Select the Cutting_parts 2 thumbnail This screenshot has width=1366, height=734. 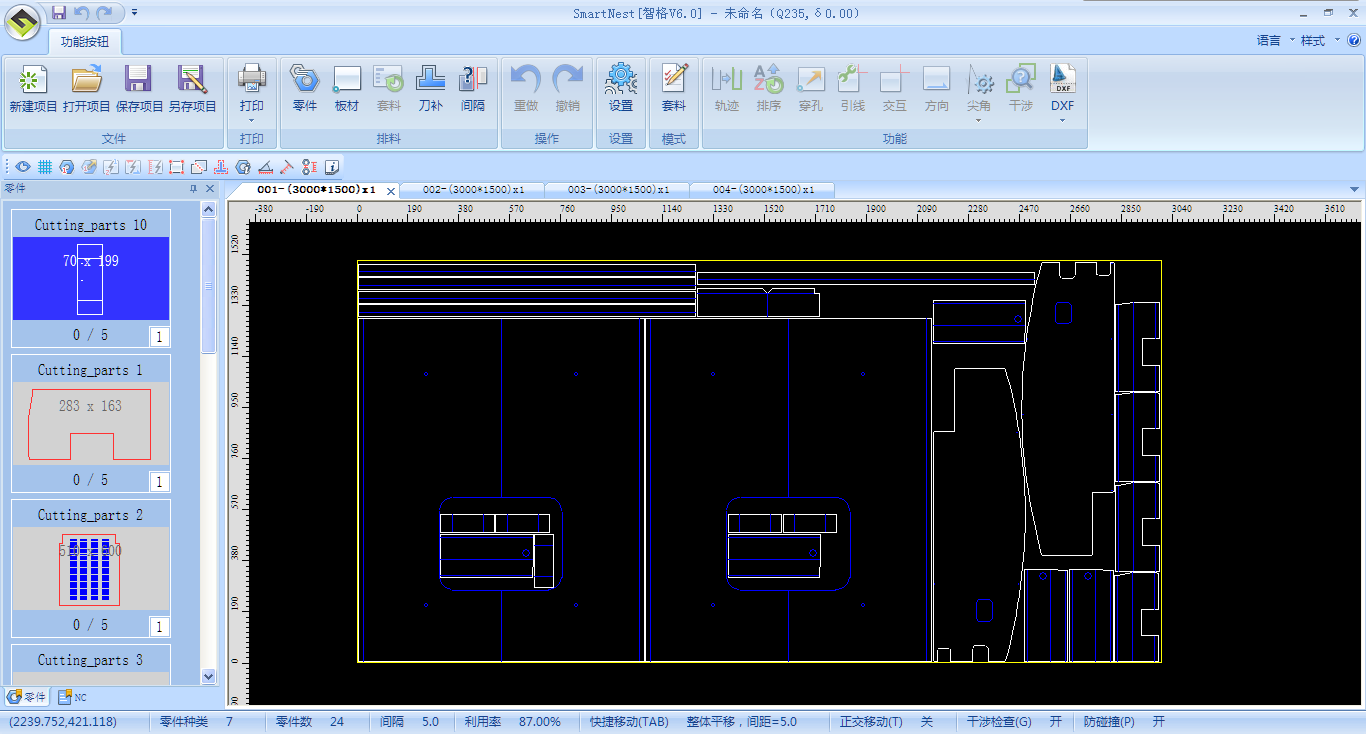[91, 569]
